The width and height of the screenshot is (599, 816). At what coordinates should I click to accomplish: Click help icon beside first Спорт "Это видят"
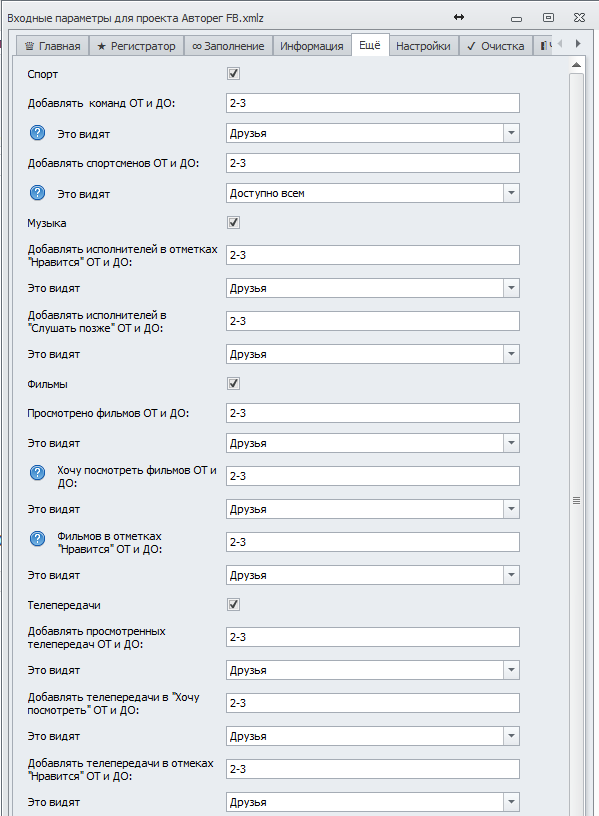pos(37,133)
